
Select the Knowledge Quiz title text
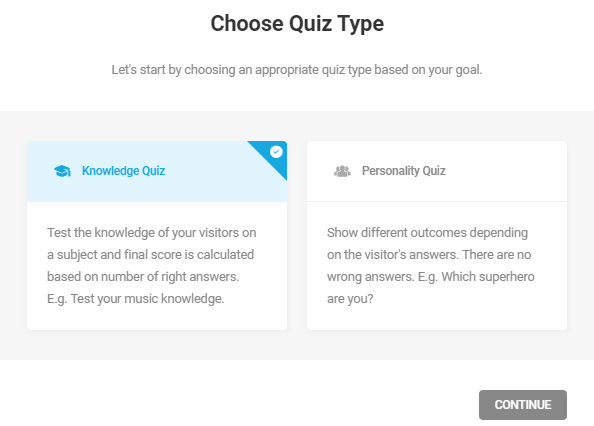click(123, 171)
